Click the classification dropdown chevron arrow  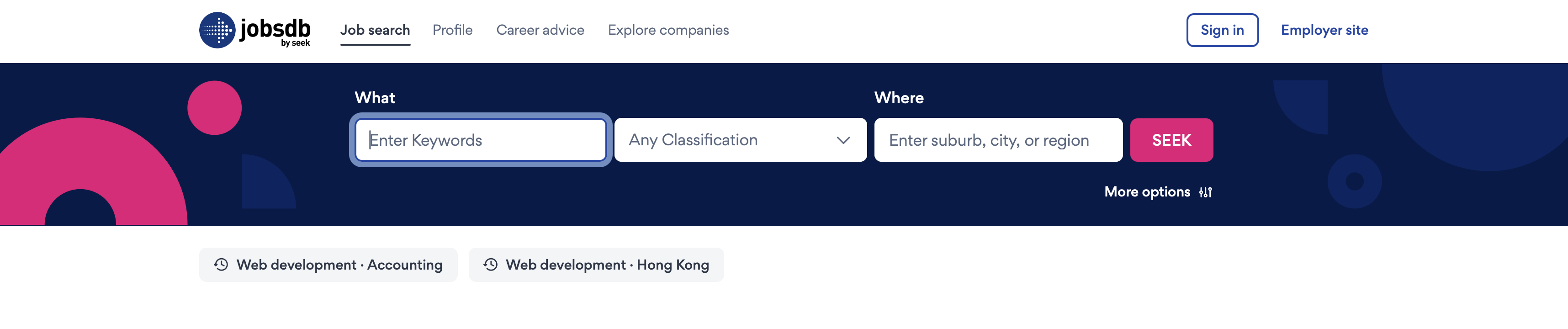pos(843,140)
